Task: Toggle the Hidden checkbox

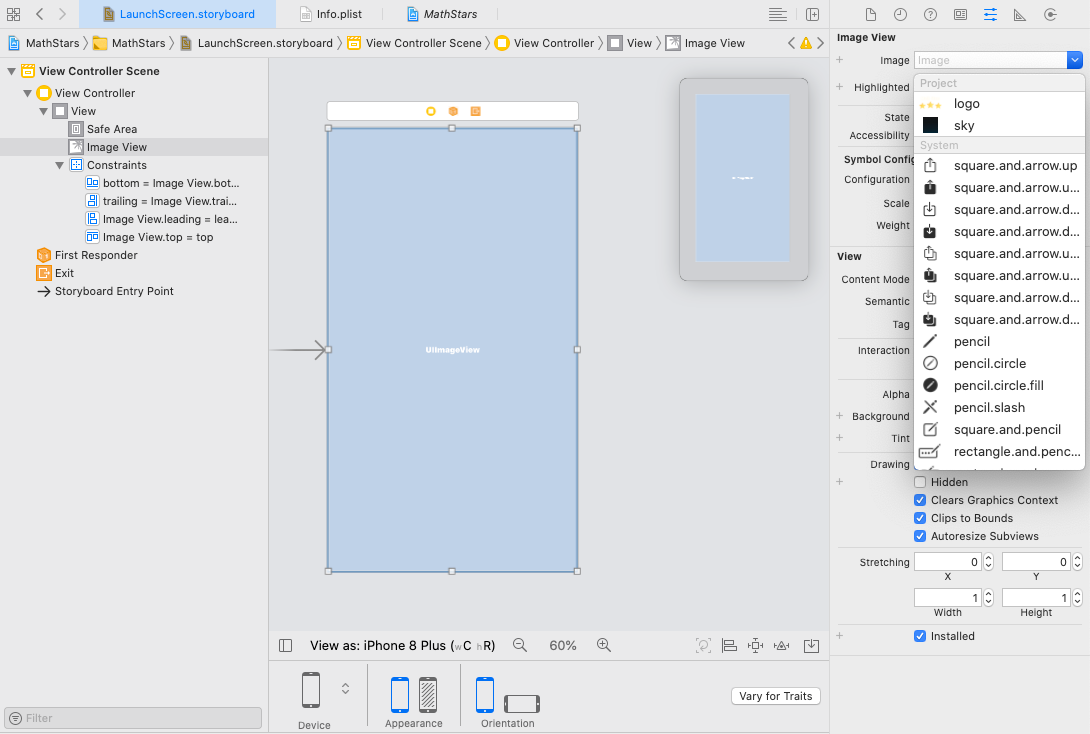Action: tap(920, 482)
